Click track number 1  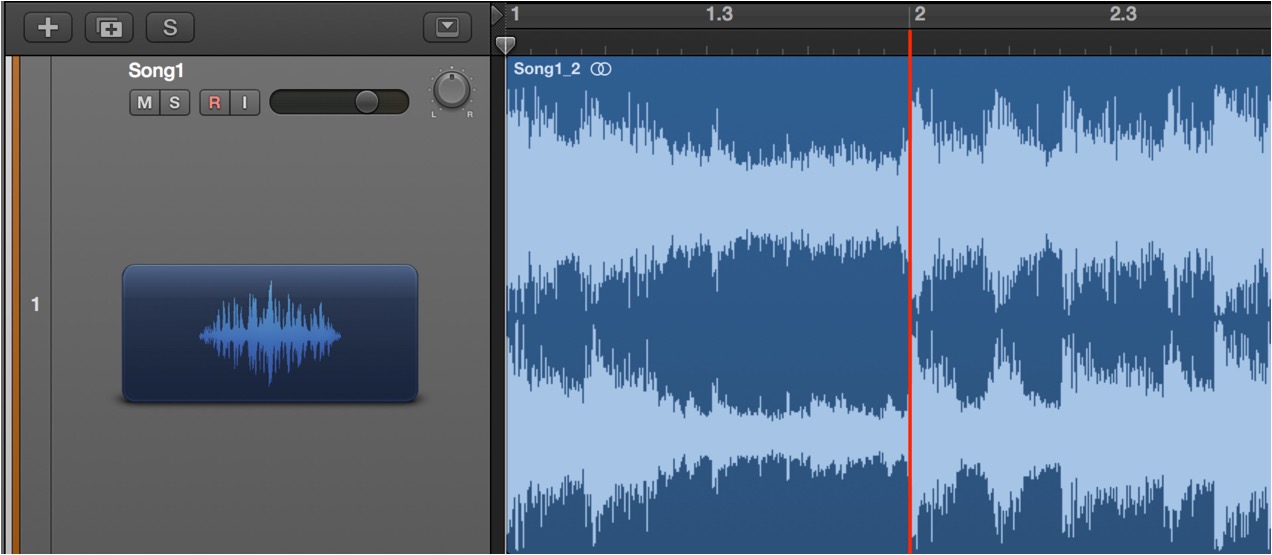click(35, 304)
